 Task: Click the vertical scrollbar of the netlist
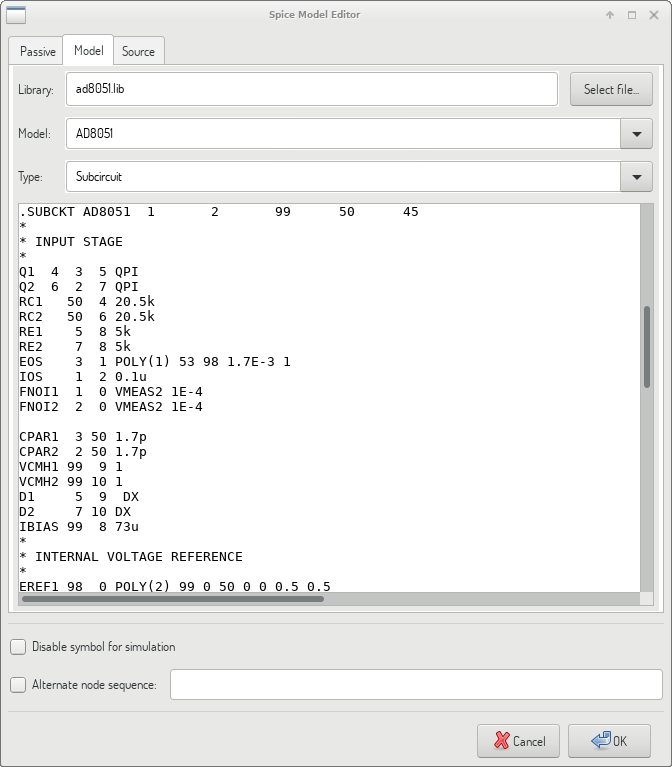[x=647, y=346]
